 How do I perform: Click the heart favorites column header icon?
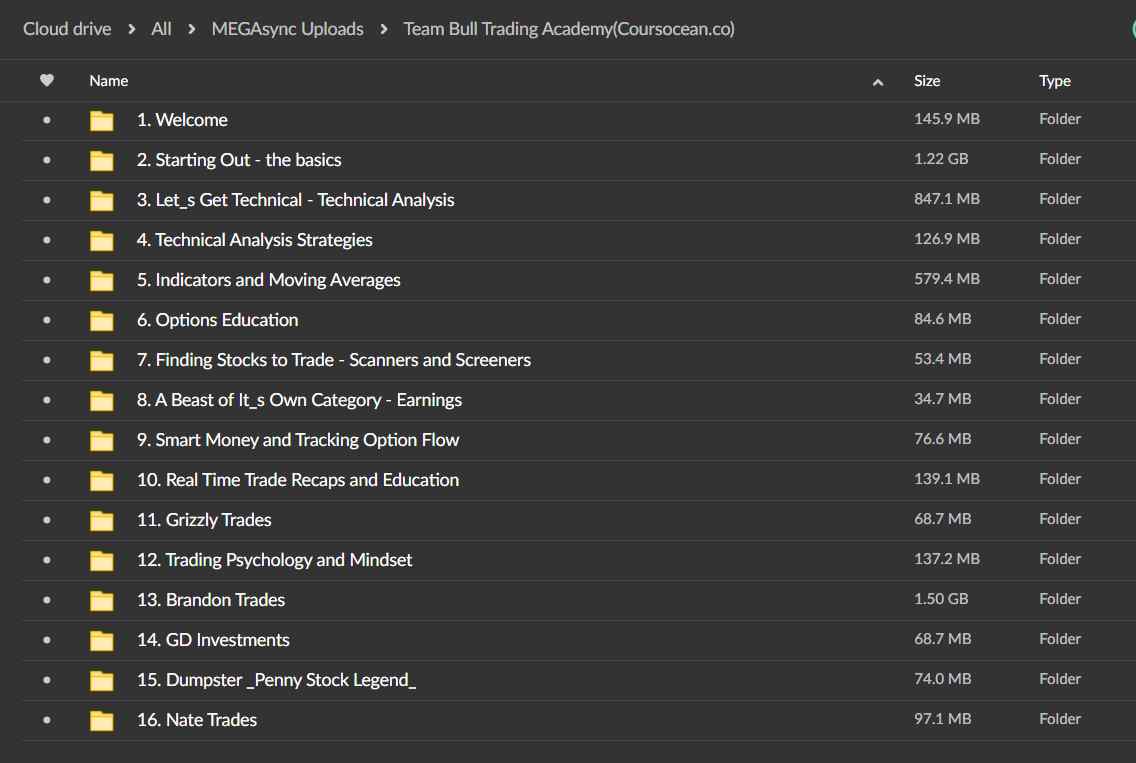[46, 81]
